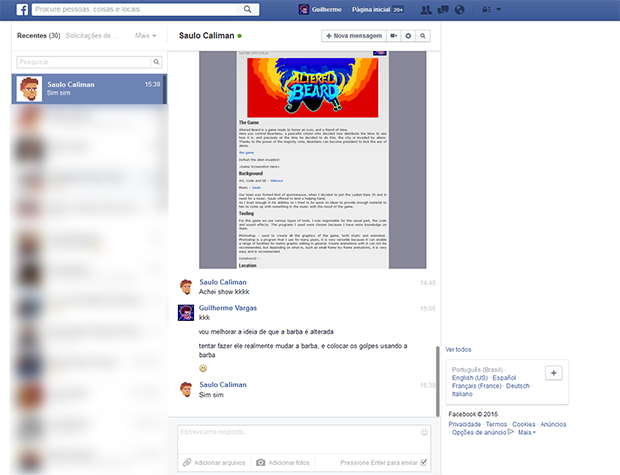The width and height of the screenshot is (620, 475).
Task: Click conversation list search magnifier
Action: coord(157,62)
